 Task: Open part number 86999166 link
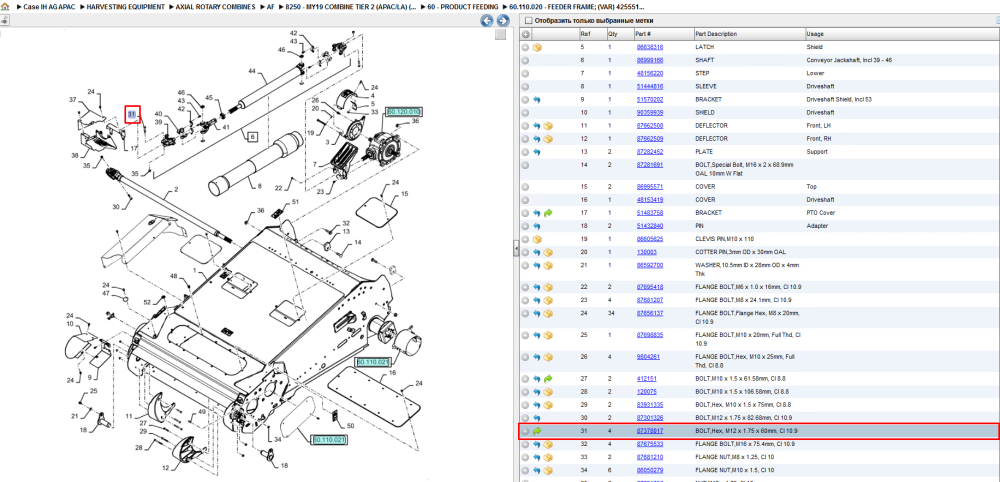[650, 61]
